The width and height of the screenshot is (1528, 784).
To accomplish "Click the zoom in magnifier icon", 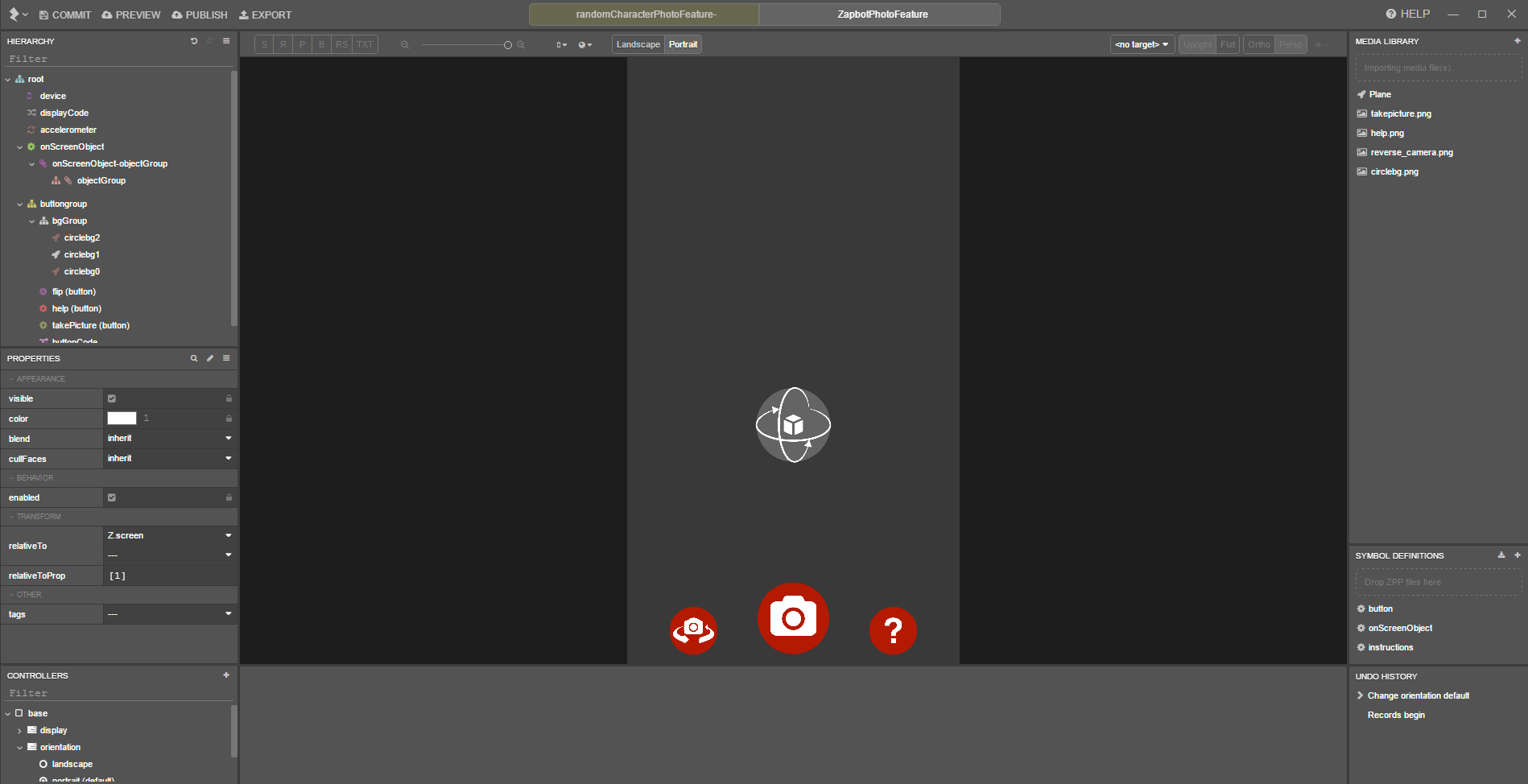I will click(x=521, y=44).
